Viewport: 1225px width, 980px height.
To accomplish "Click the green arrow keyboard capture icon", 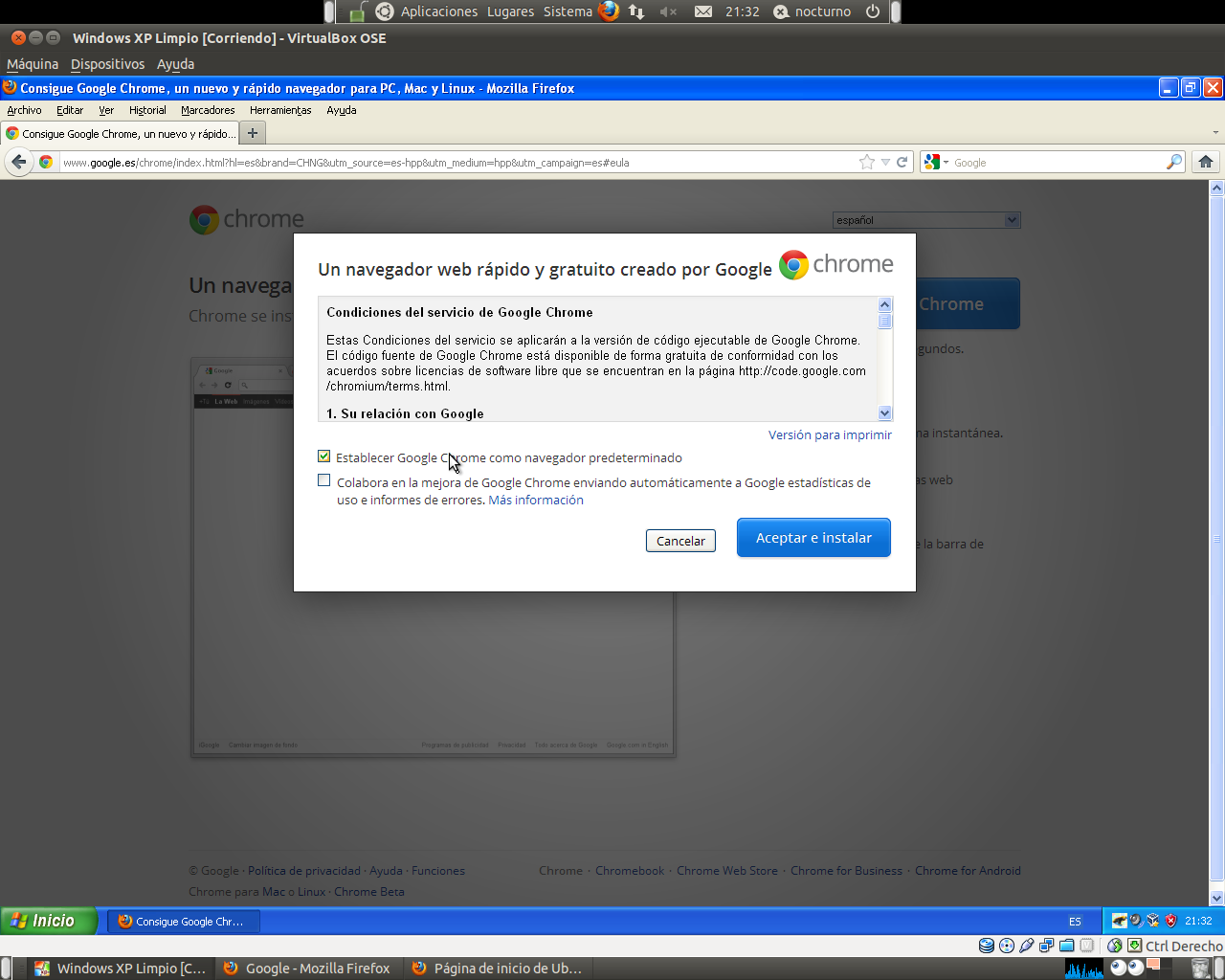I will (1134, 946).
